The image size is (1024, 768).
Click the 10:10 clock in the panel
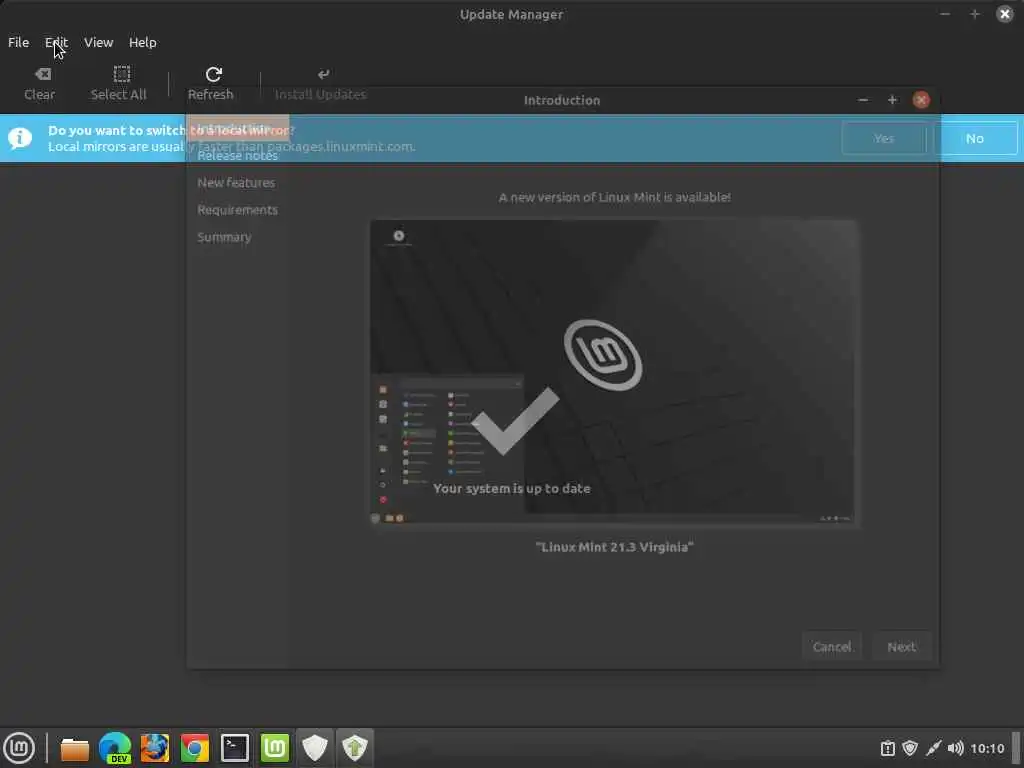(987, 748)
